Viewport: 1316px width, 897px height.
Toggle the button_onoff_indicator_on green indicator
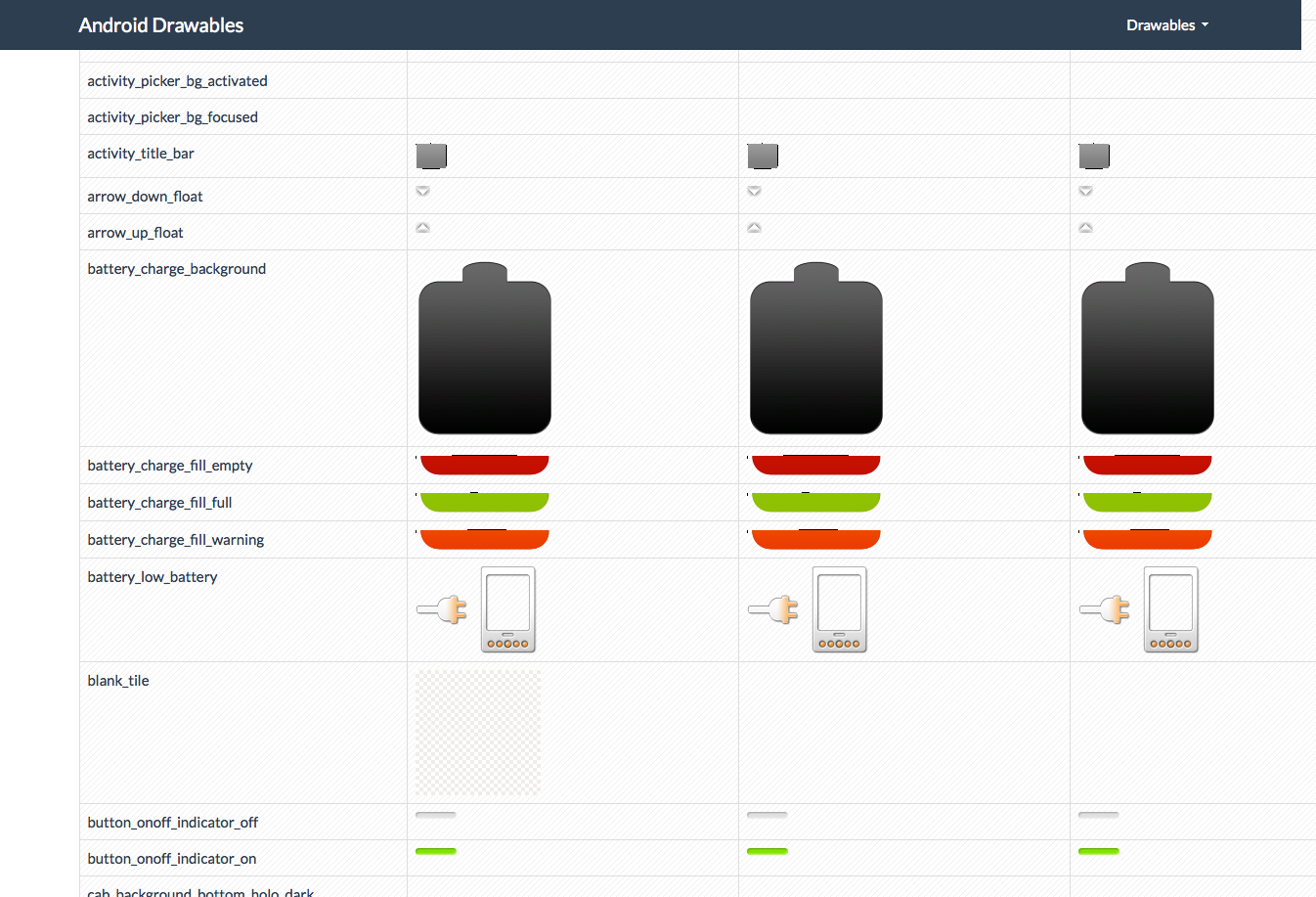click(x=435, y=851)
